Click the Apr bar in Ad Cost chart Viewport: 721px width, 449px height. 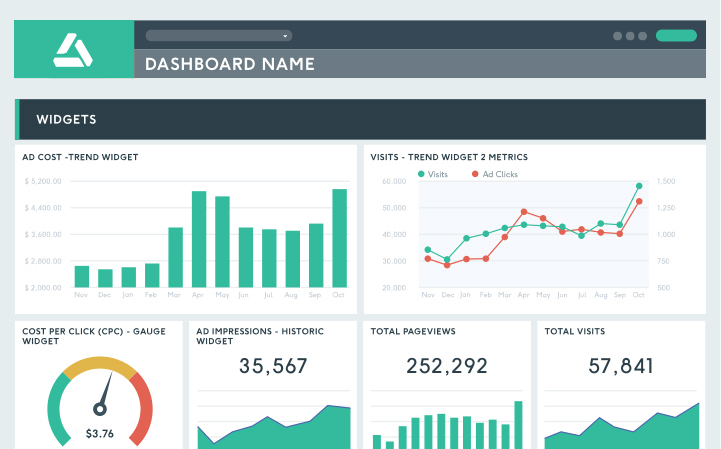pyautogui.click(x=199, y=239)
